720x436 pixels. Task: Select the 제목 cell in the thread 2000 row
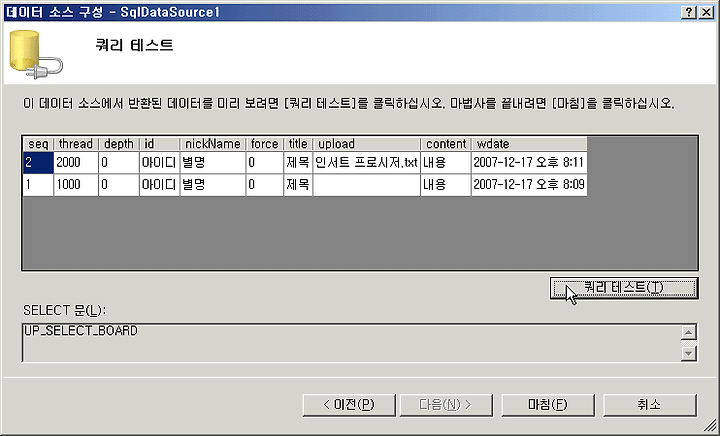[298, 162]
